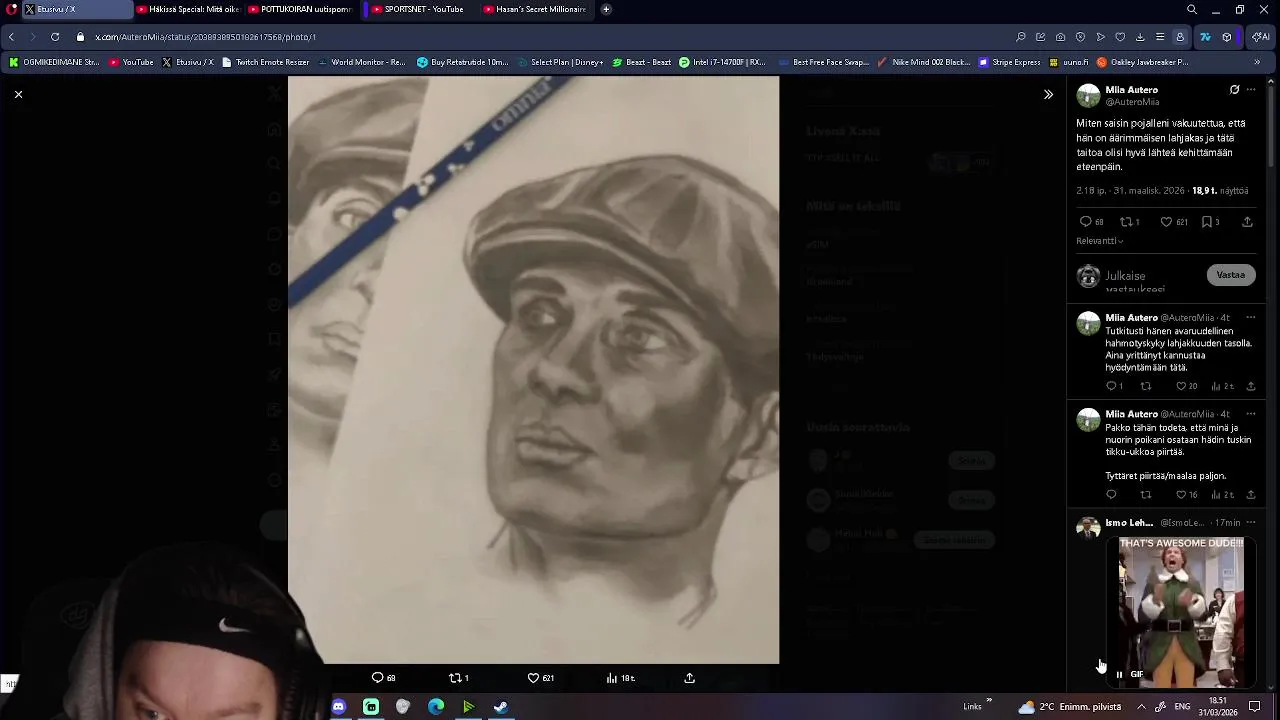Open the OGMIKEDIMANE Str... bookmark
The image size is (1280, 720).
pos(54,62)
